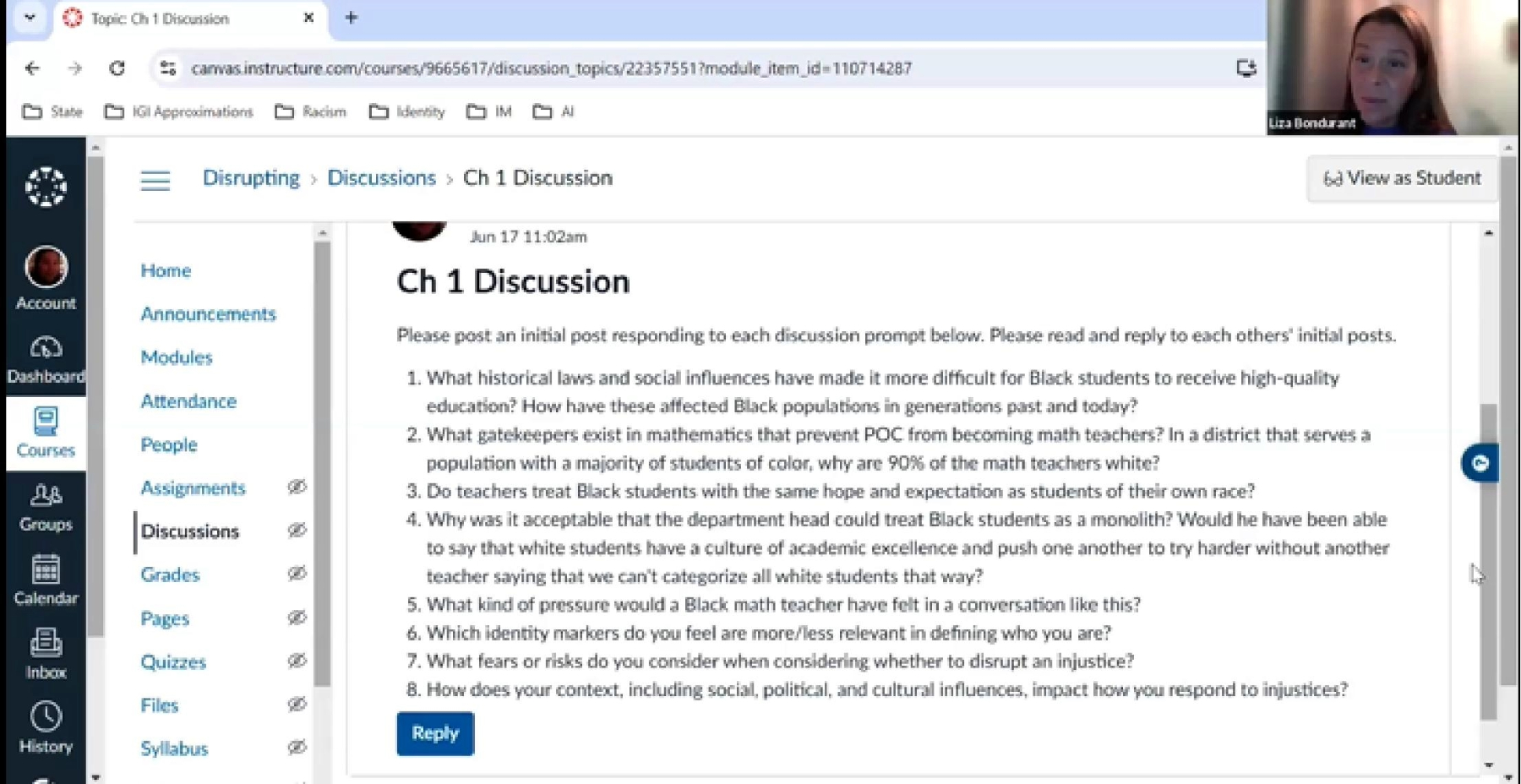Click the blue Reply button

click(x=435, y=733)
